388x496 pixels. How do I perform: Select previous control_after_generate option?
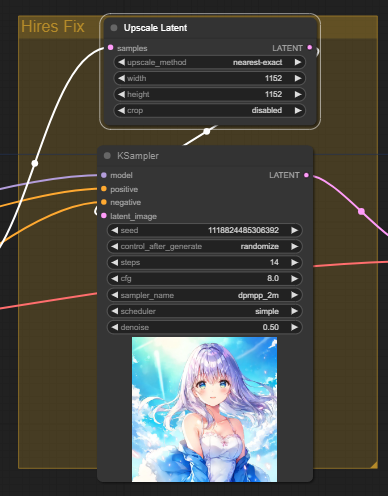click(115, 246)
